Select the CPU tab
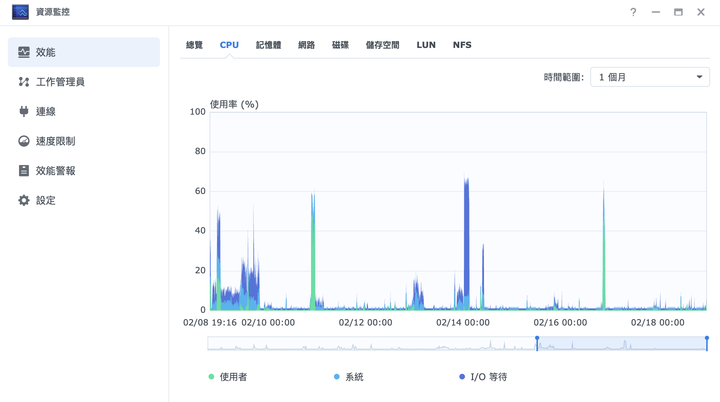This screenshot has height=402, width=720. (229, 45)
